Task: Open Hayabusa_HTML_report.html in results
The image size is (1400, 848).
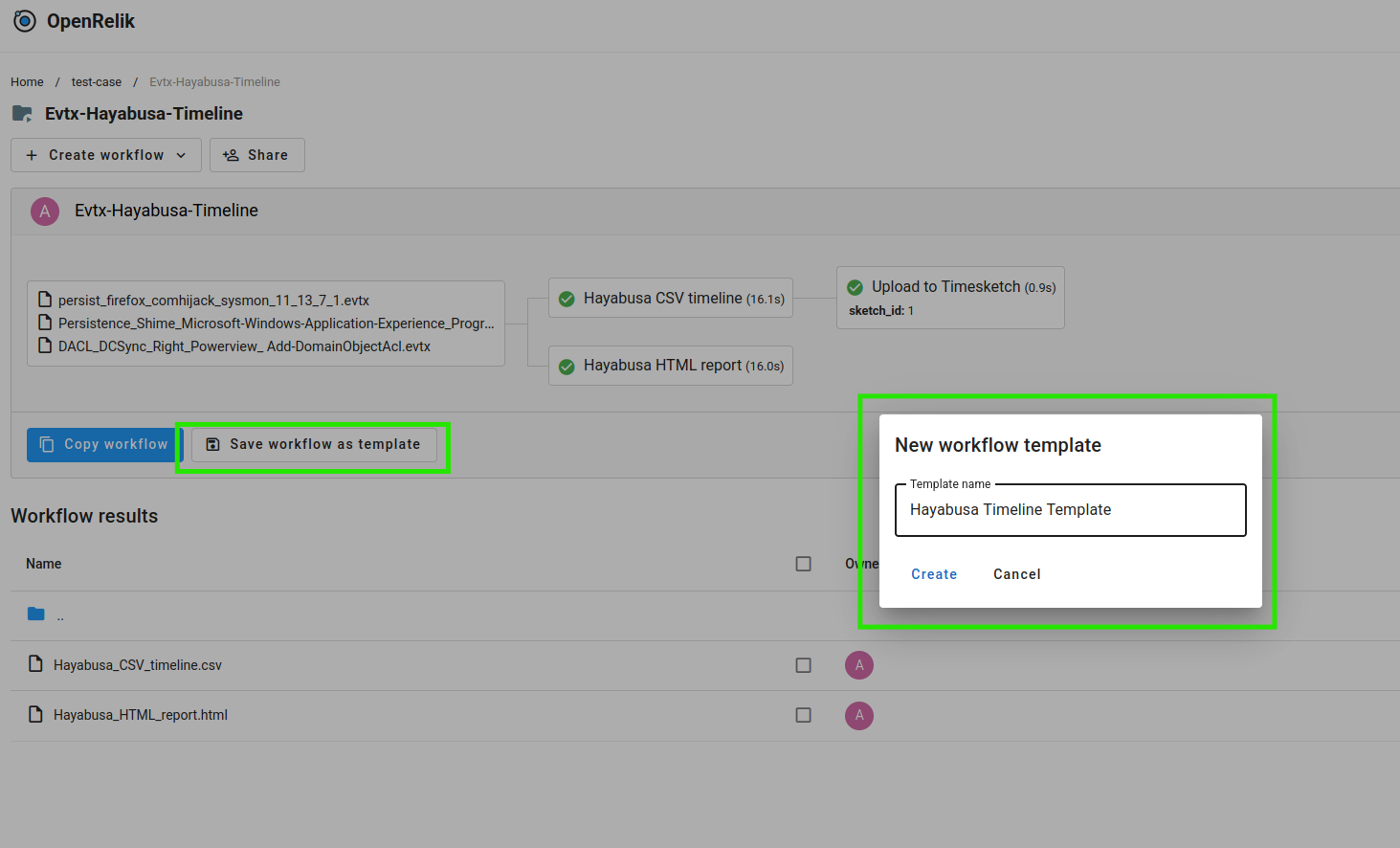Action: coord(141,715)
